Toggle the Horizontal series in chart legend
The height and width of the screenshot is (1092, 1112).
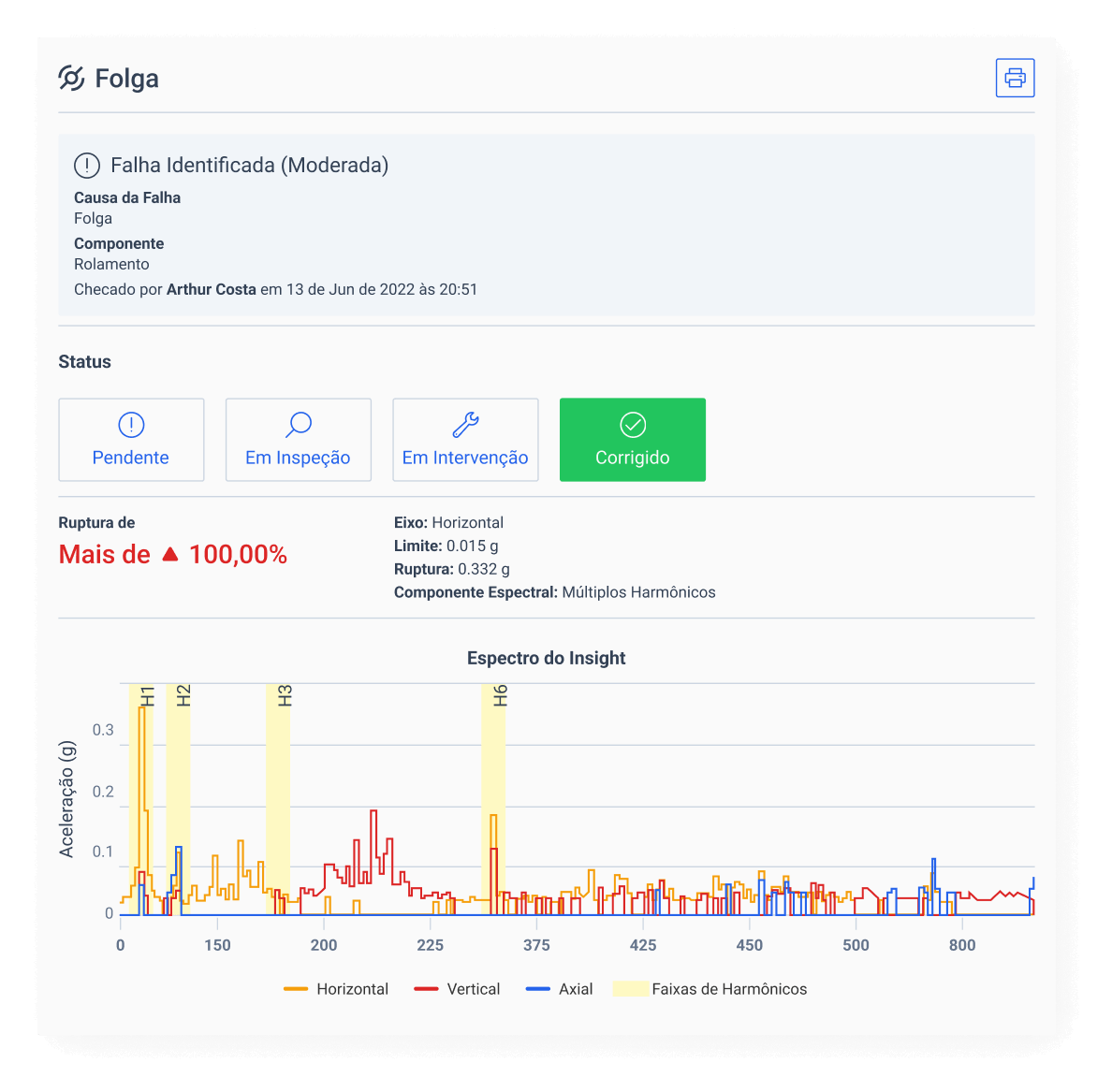336,989
